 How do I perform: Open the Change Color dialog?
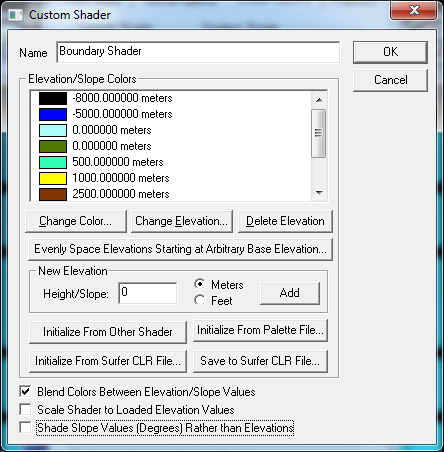coord(76,221)
